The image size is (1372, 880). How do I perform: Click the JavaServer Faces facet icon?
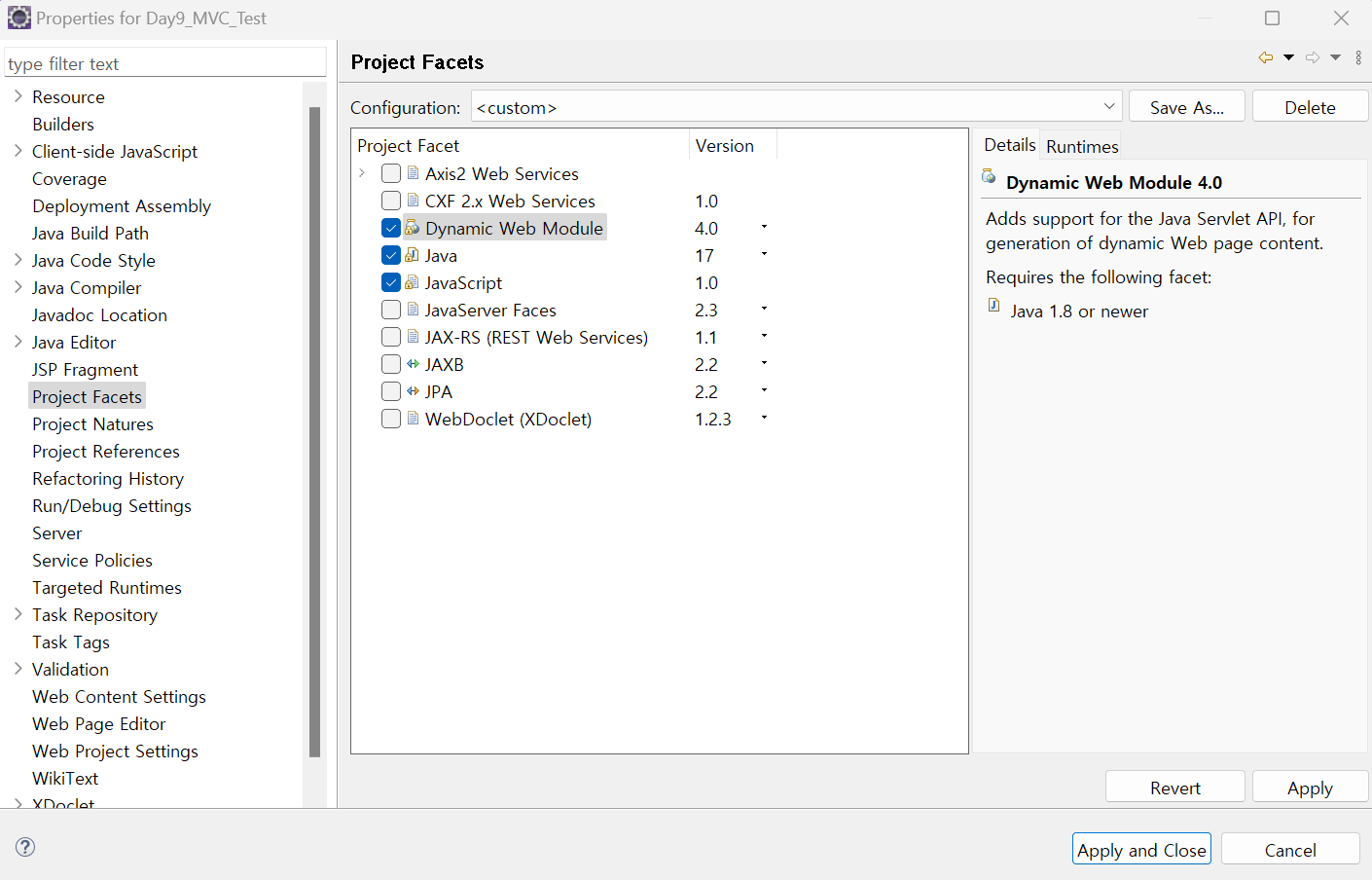[413, 310]
